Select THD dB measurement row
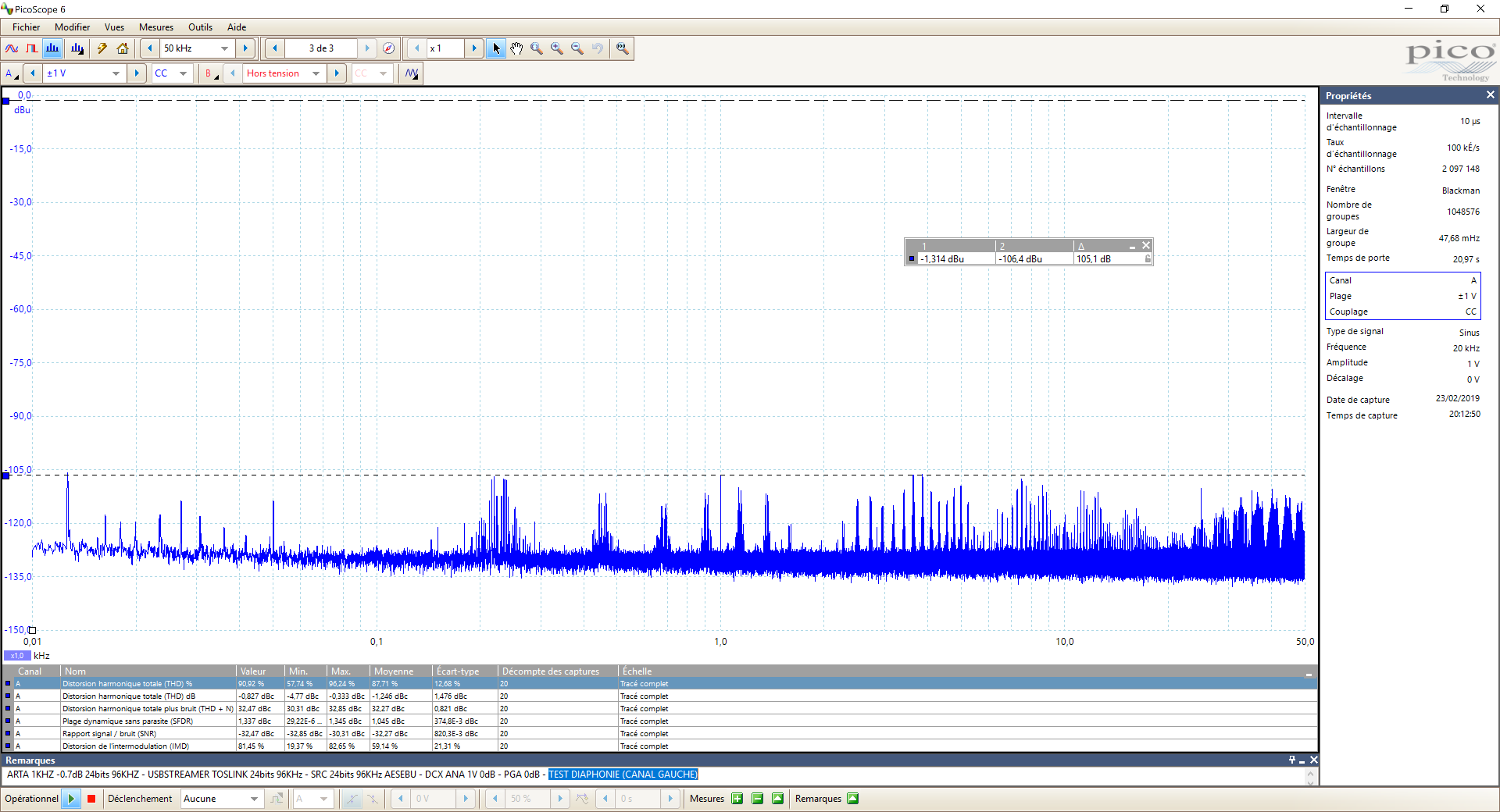This screenshot has width=1500, height=812. (x=659, y=696)
